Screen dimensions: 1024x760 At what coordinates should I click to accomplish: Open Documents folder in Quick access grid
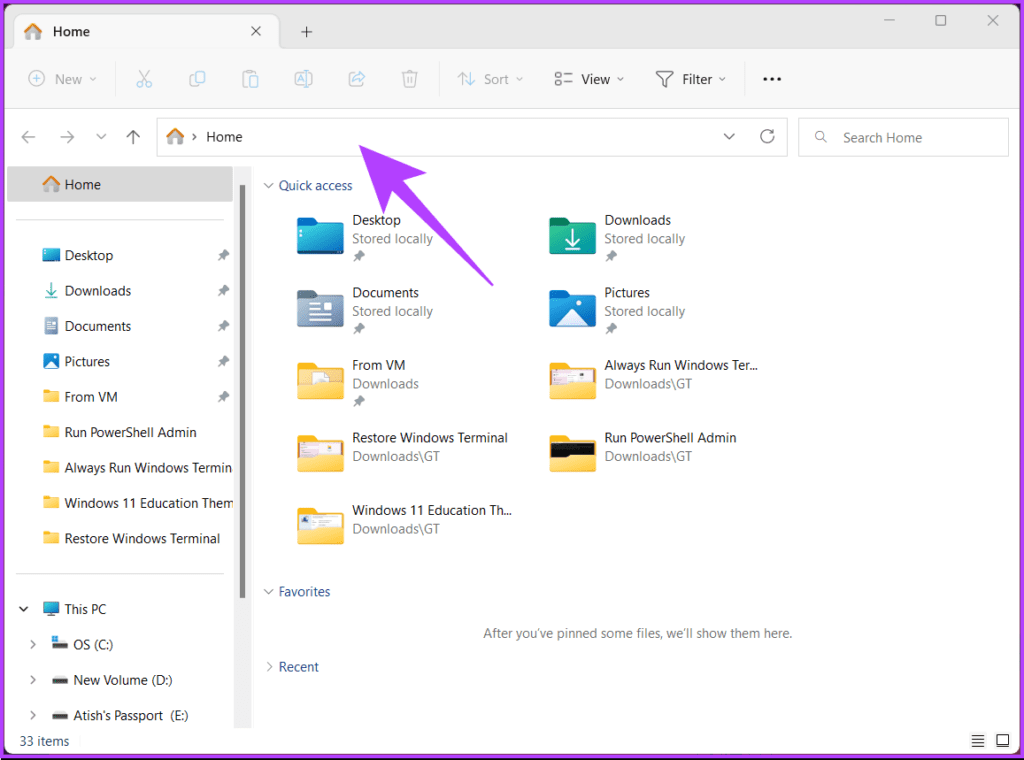[x=366, y=310]
